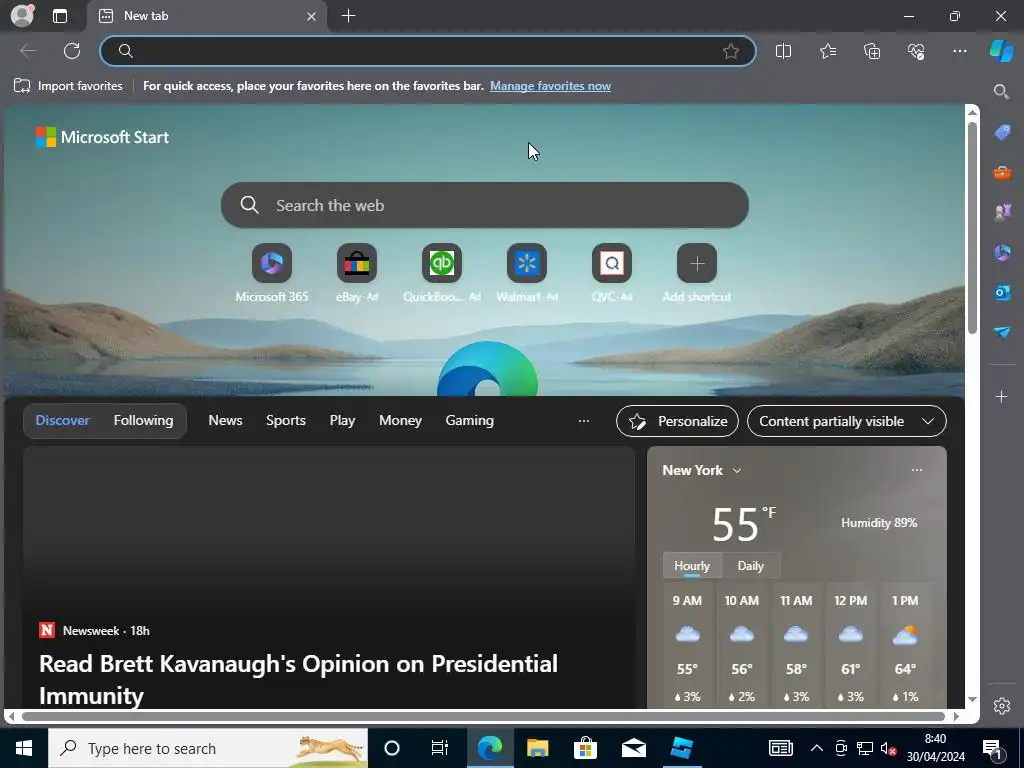This screenshot has height=768, width=1024.
Task: Open the eBay shortcut tile
Action: coord(357,274)
